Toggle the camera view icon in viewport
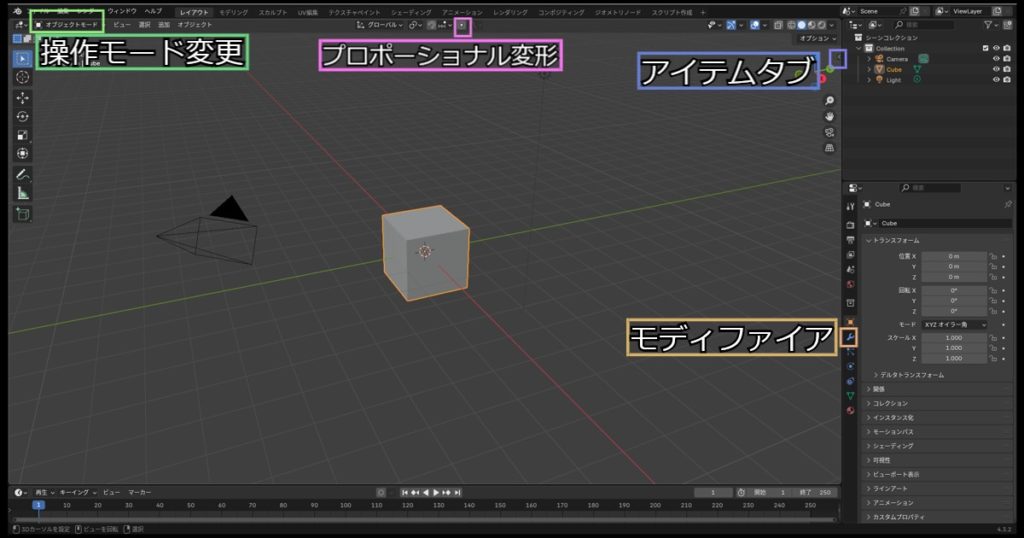 click(x=829, y=132)
